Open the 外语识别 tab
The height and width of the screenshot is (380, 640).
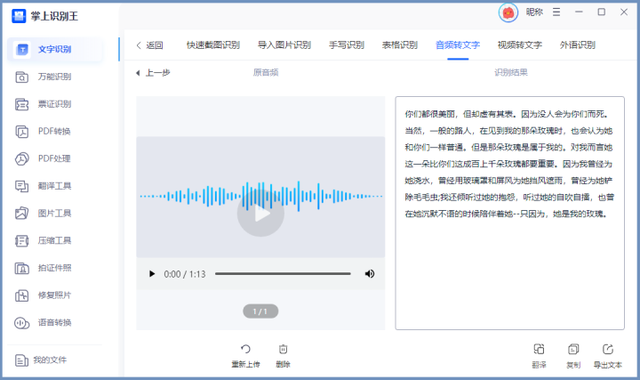[578, 45]
